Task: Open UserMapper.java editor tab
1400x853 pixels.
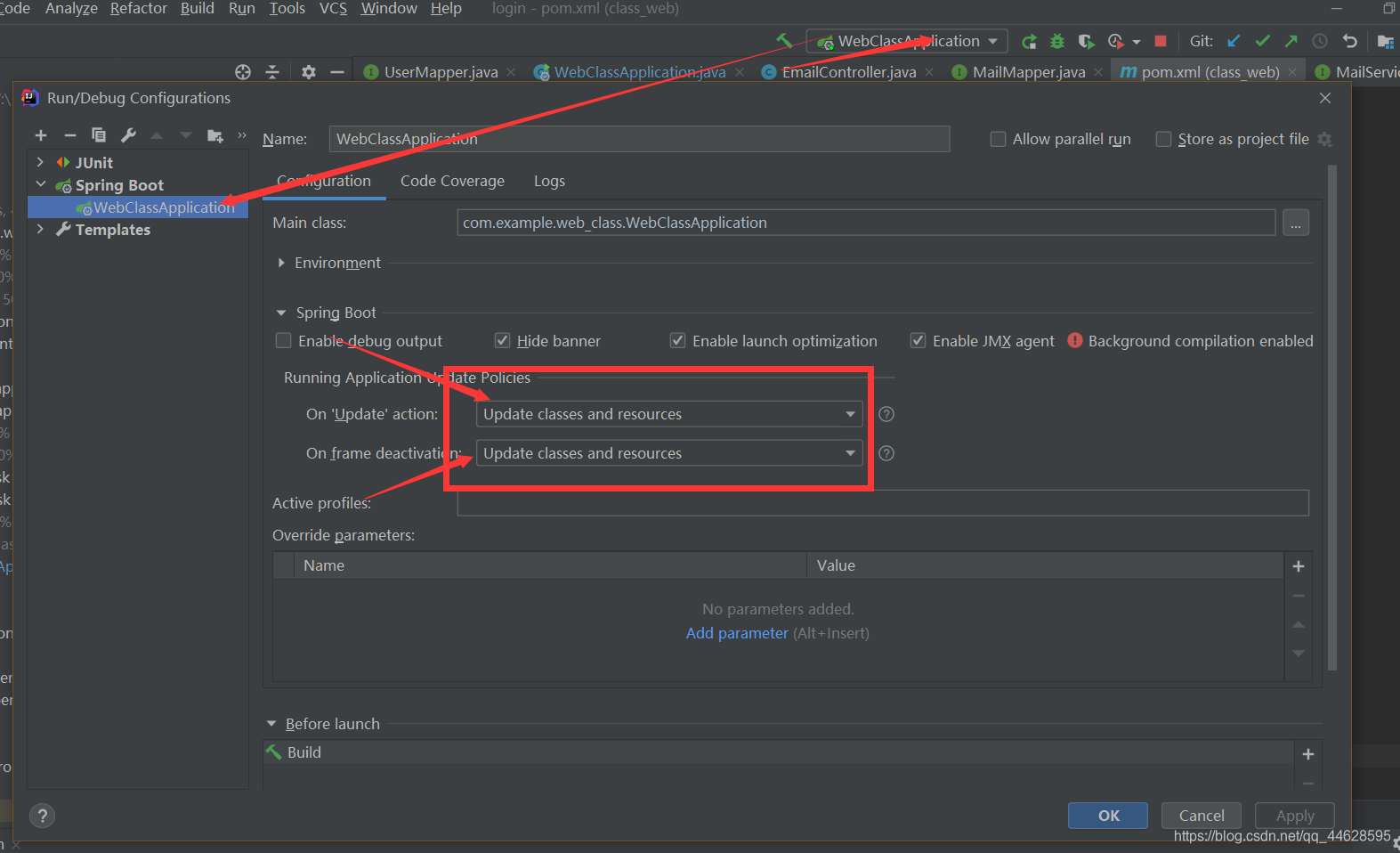Action: [441, 72]
